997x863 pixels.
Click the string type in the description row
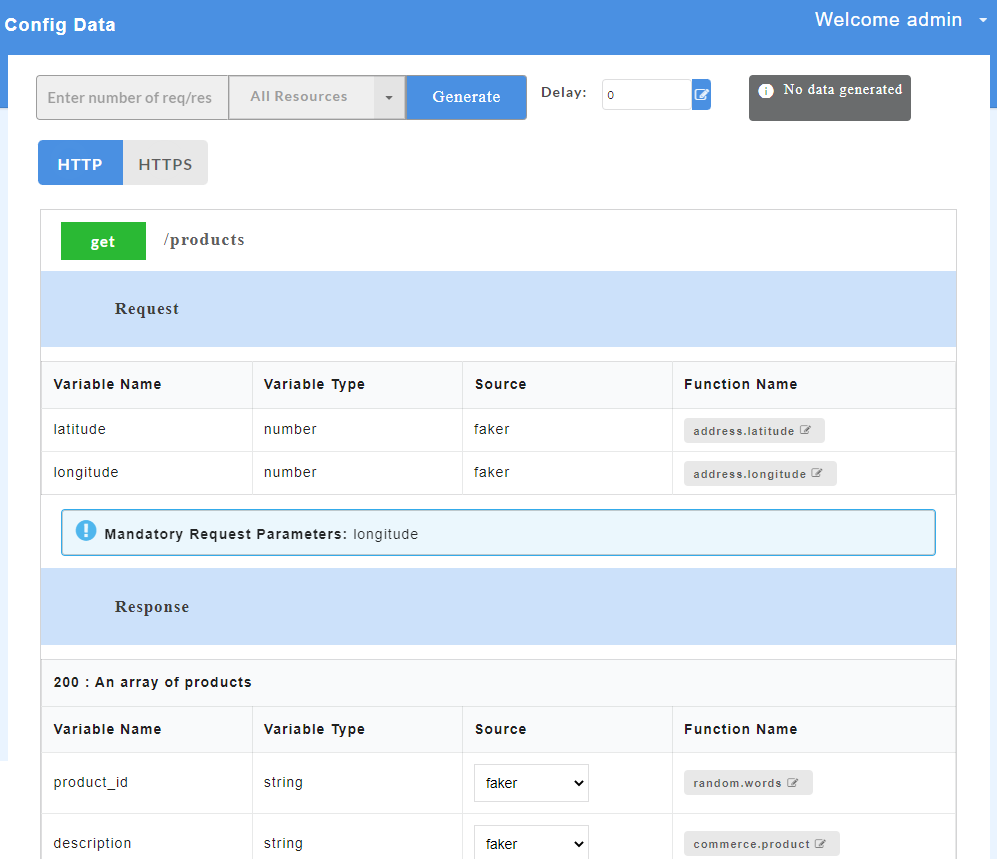coord(284,844)
